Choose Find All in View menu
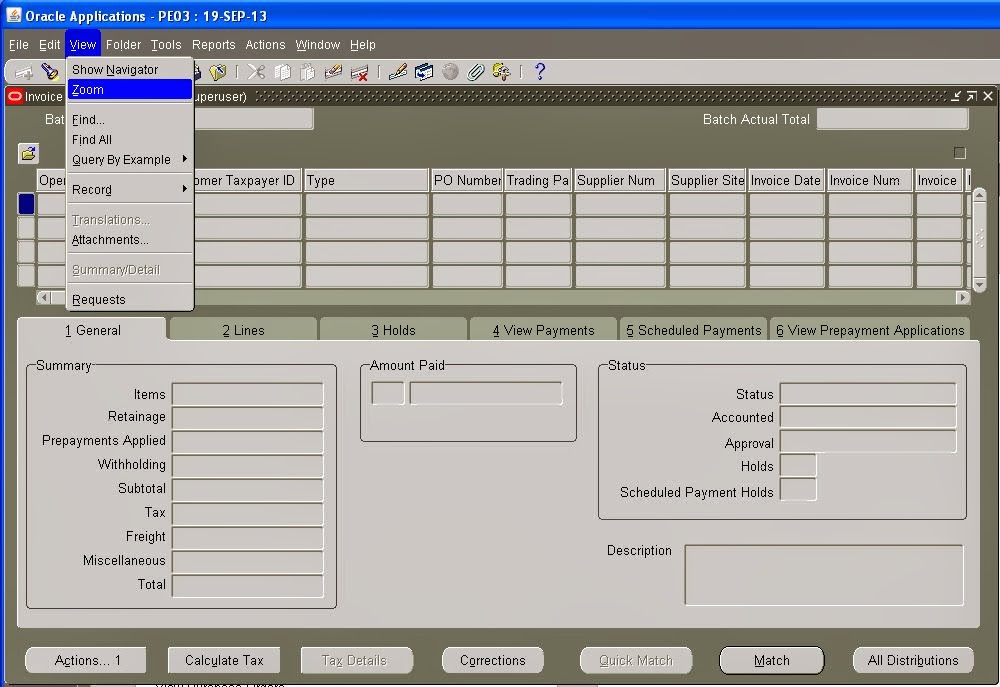 click(x=129, y=140)
